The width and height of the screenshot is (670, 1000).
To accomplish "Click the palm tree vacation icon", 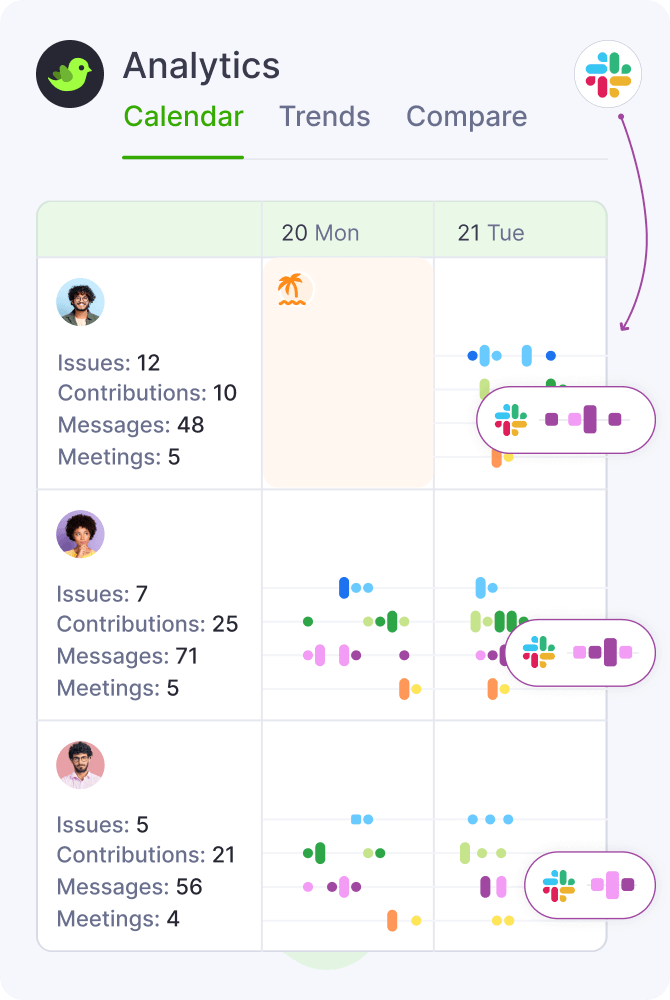I will [291, 290].
